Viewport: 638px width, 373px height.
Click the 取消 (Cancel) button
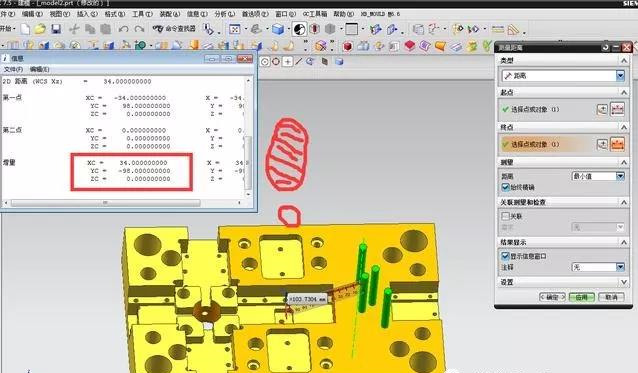pyautogui.click(x=611, y=297)
